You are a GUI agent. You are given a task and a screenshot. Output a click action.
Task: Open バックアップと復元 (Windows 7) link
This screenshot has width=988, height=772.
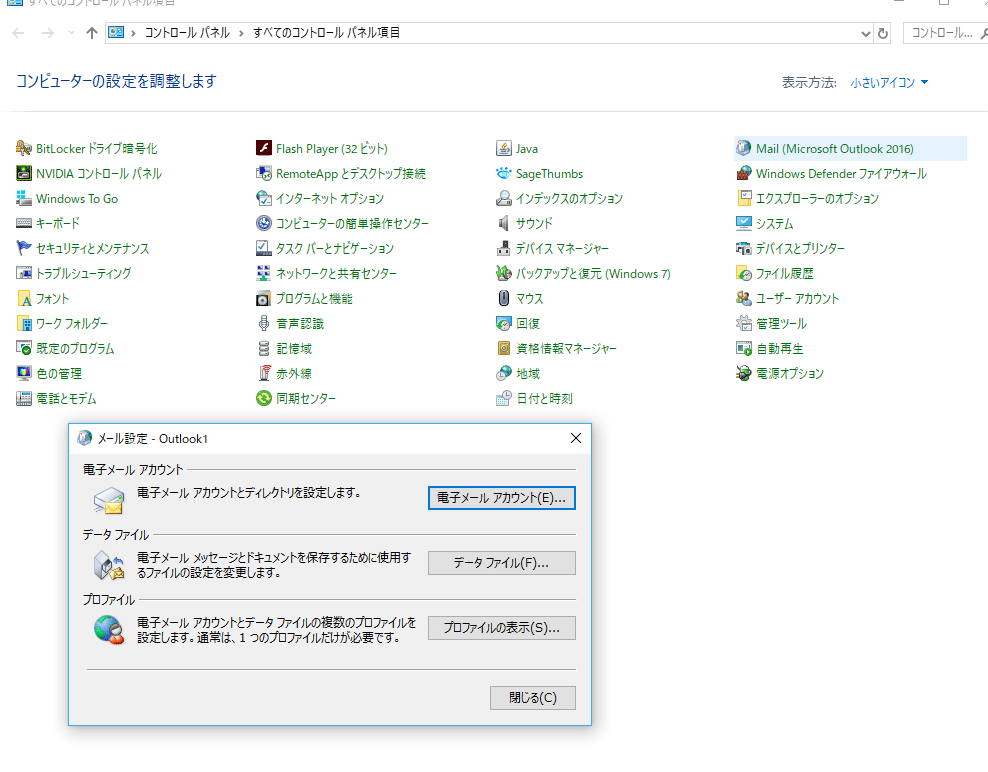point(593,274)
